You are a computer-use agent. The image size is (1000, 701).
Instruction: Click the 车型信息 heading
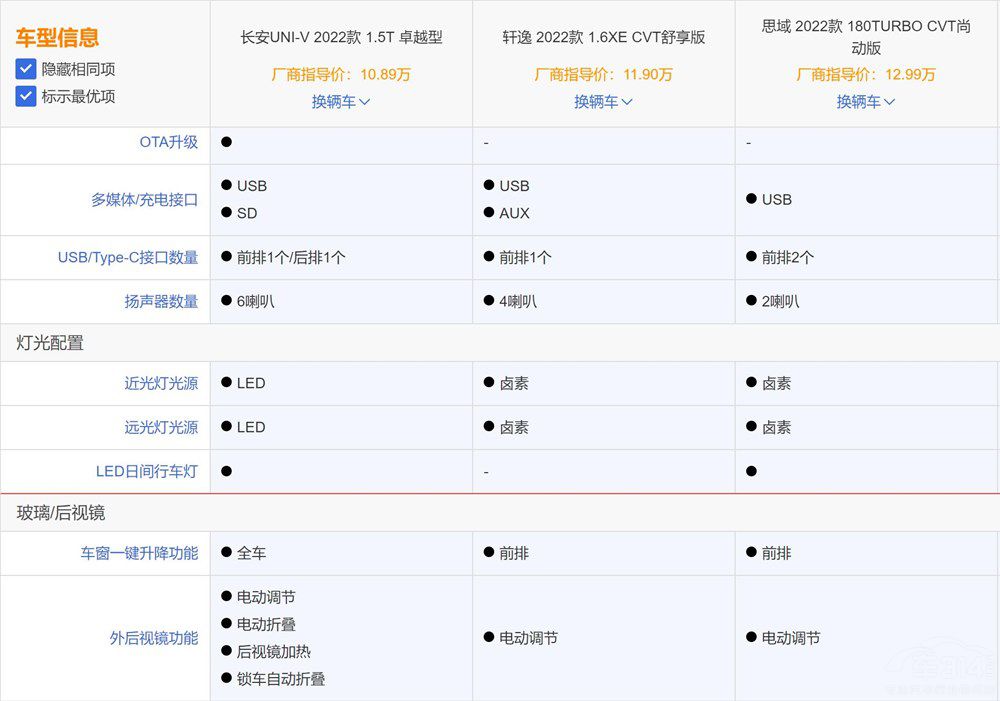(x=57, y=38)
